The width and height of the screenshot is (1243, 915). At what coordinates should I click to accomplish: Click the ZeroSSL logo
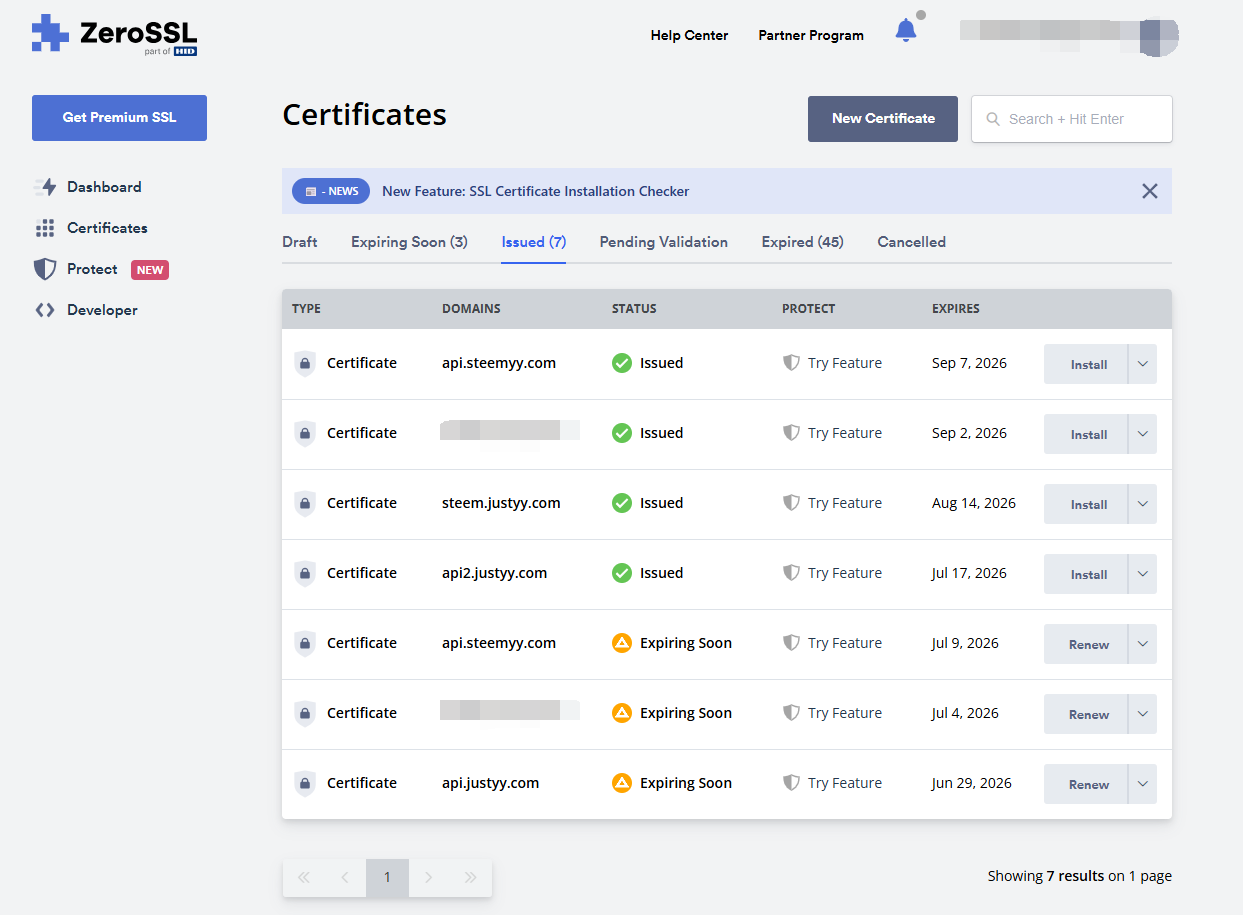pyautogui.click(x=114, y=35)
